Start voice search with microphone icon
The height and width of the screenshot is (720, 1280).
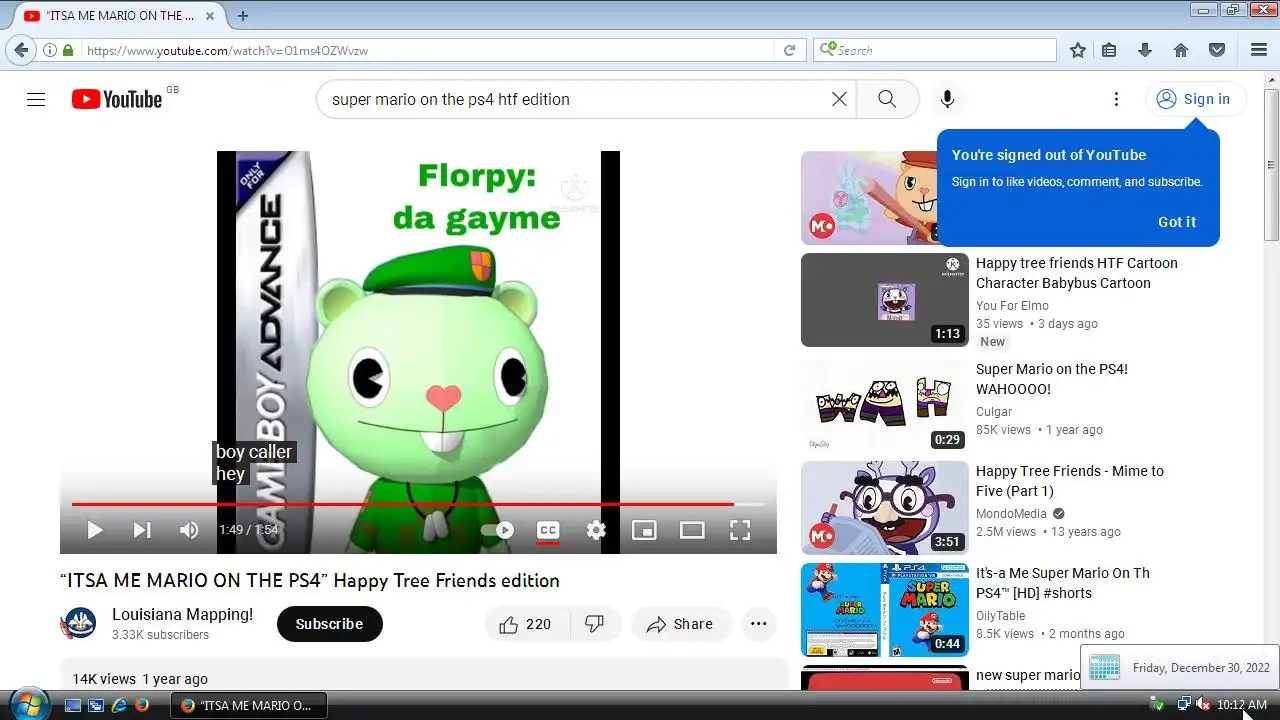pos(947,99)
